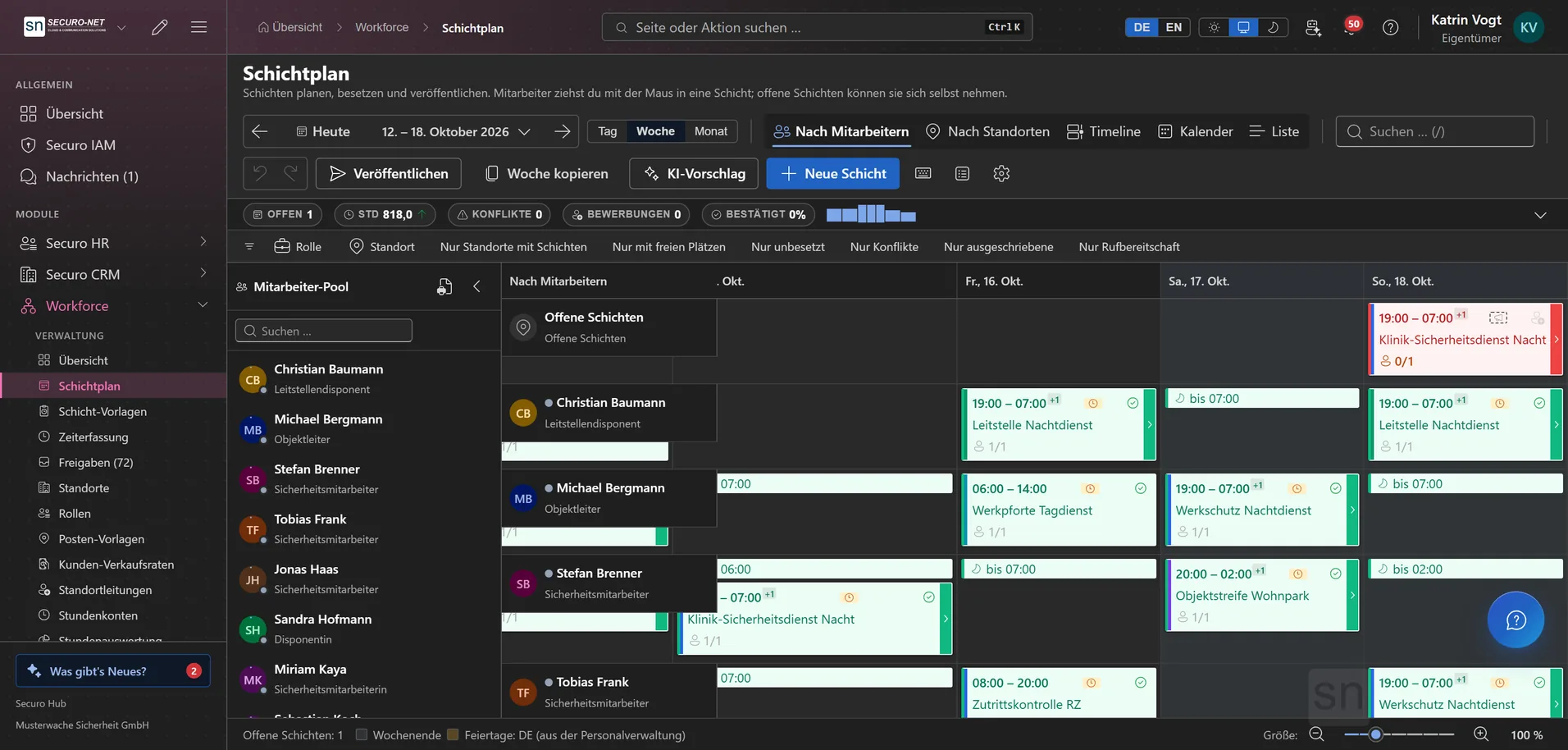
Task: Toggle the Wochenende checkbox
Action: (x=362, y=734)
